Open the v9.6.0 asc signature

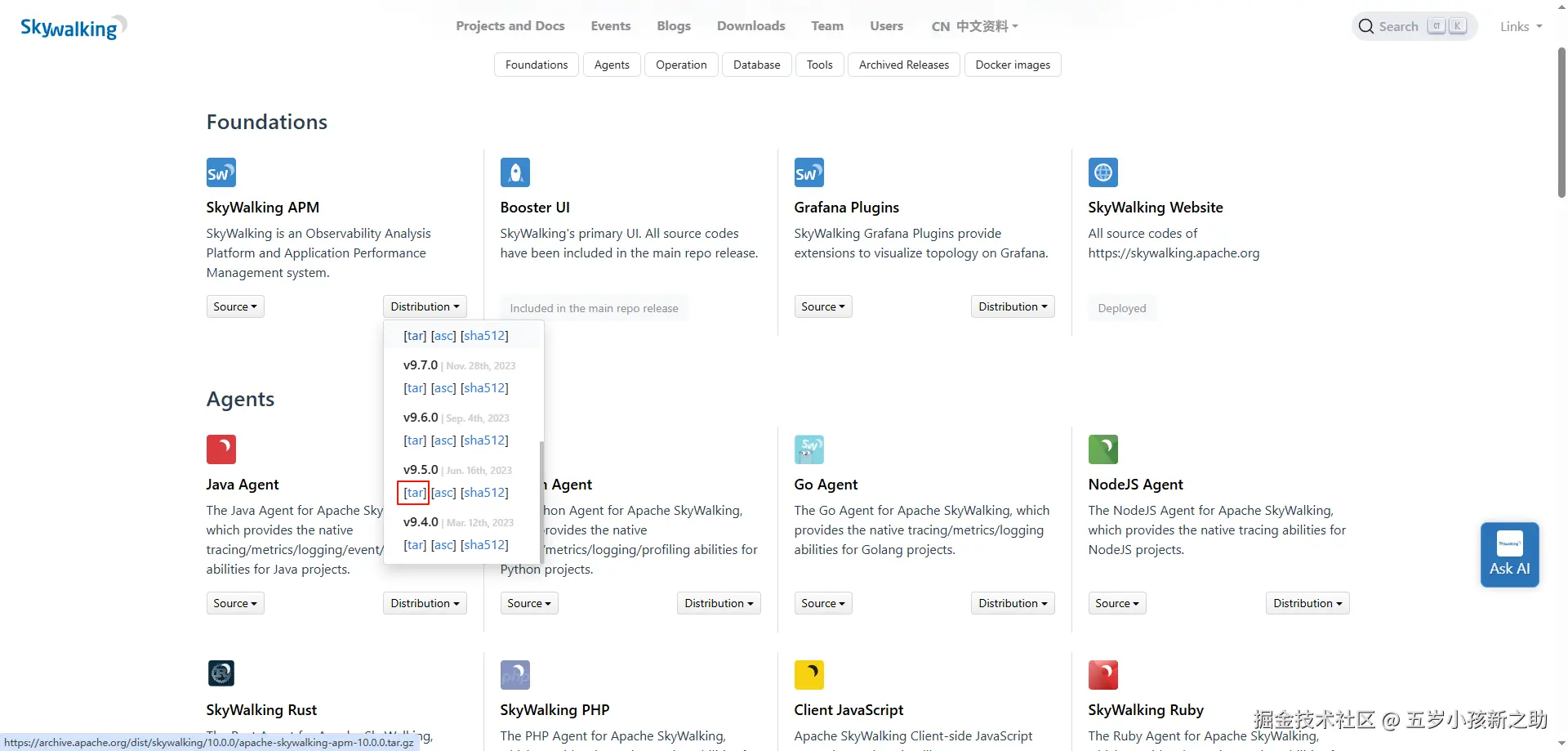pyautogui.click(x=443, y=440)
